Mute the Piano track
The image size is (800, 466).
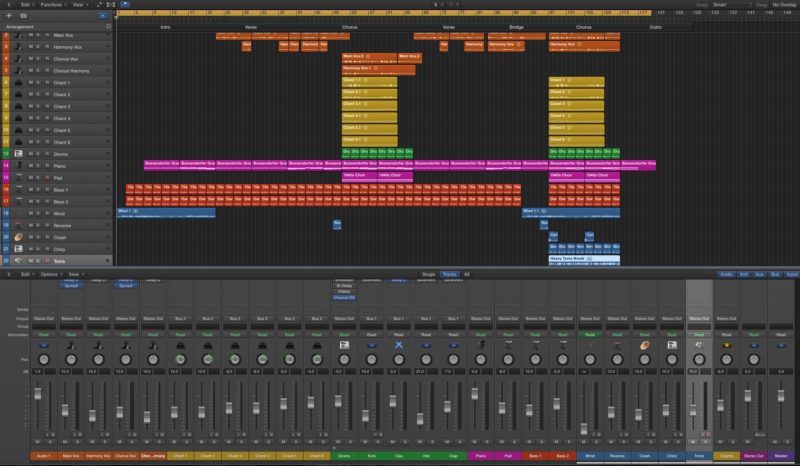tap(31, 166)
